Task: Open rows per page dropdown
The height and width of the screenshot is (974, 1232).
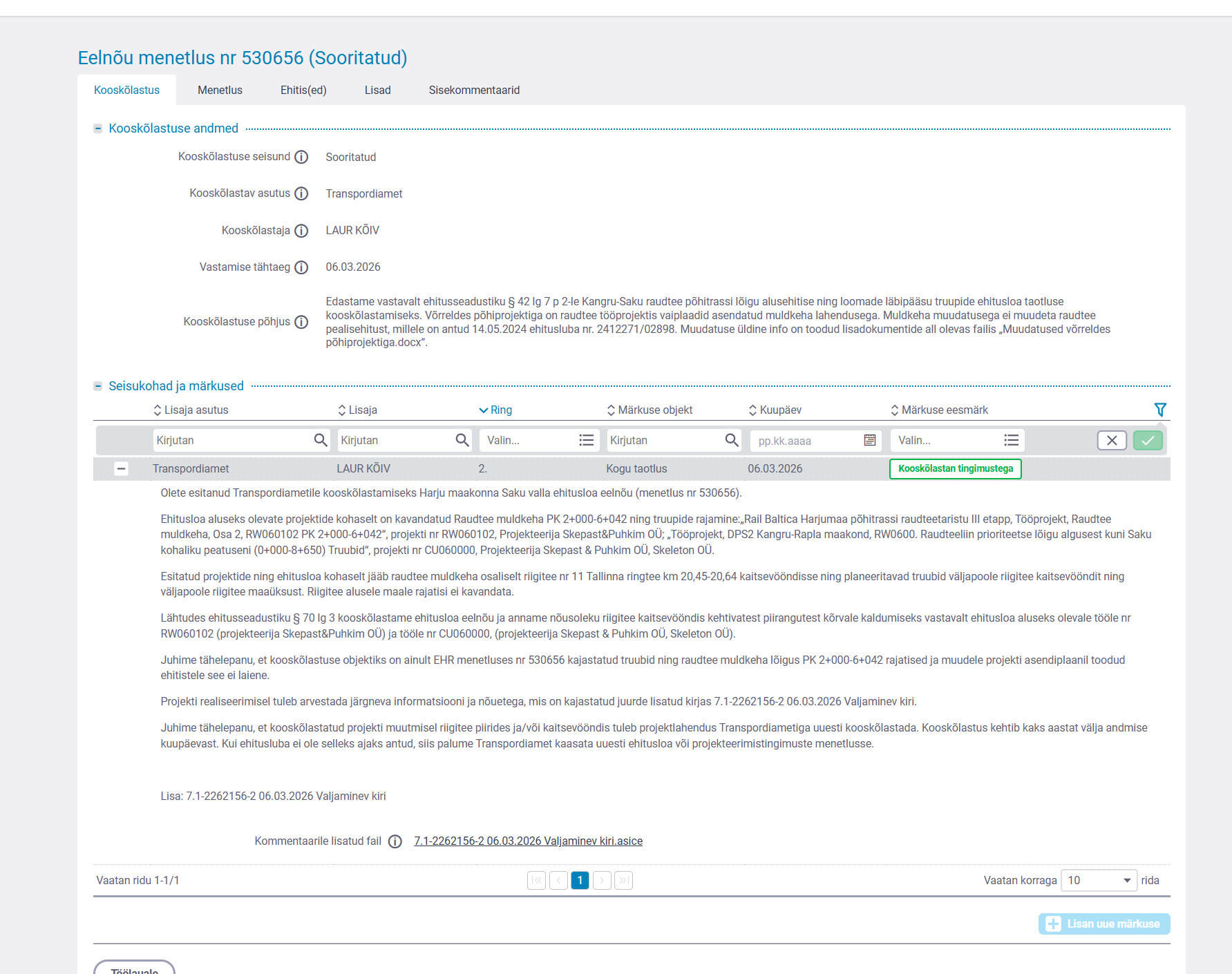Action: point(1099,881)
